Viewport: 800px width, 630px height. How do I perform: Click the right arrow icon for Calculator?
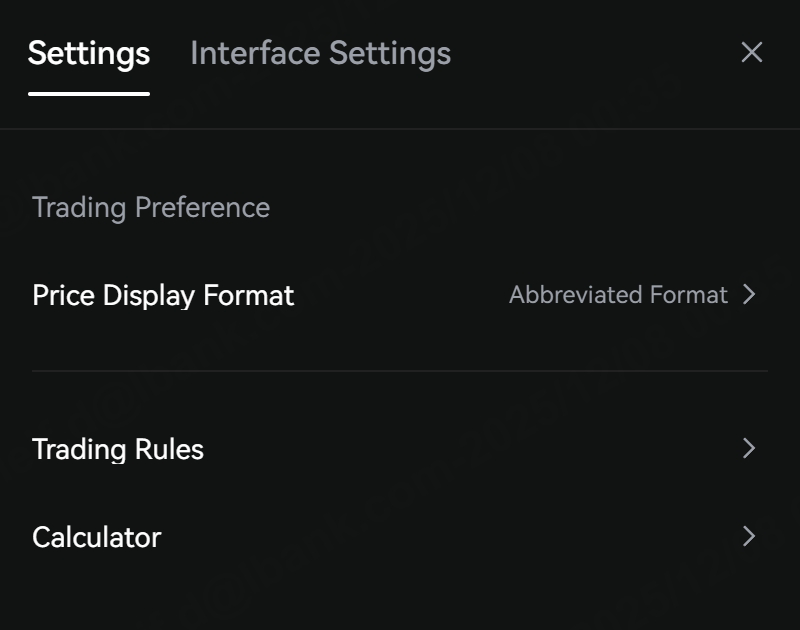point(749,537)
